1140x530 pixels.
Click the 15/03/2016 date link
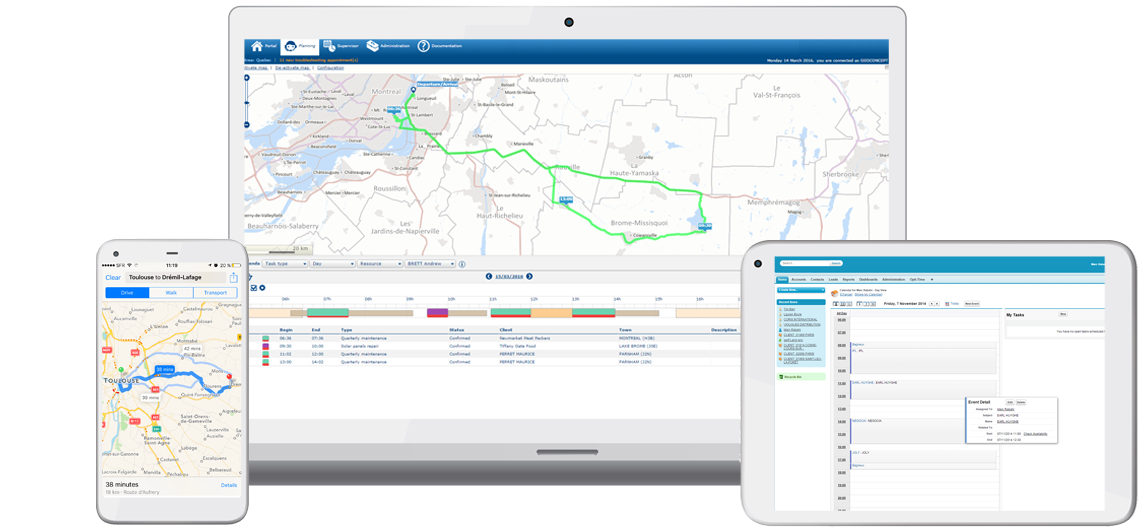coord(509,276)
